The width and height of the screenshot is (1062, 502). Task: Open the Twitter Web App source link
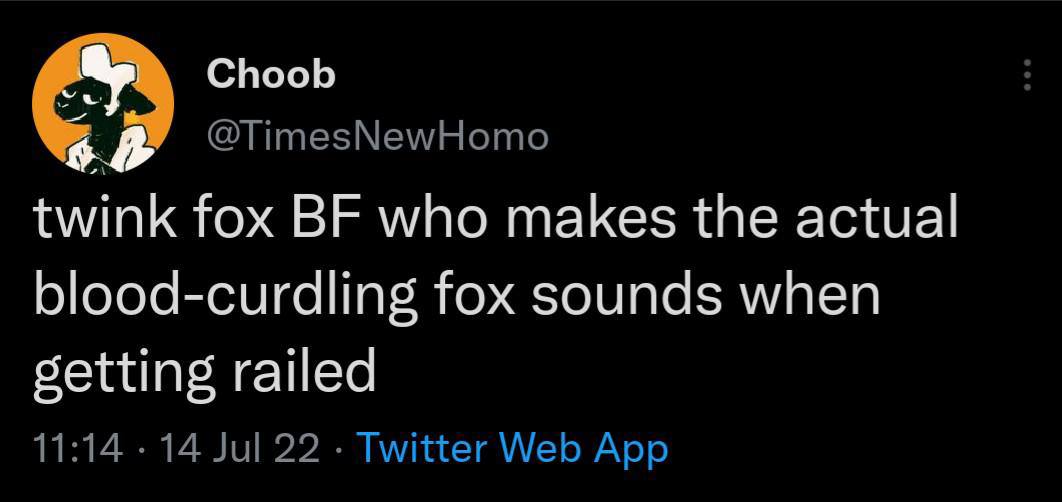511,449
